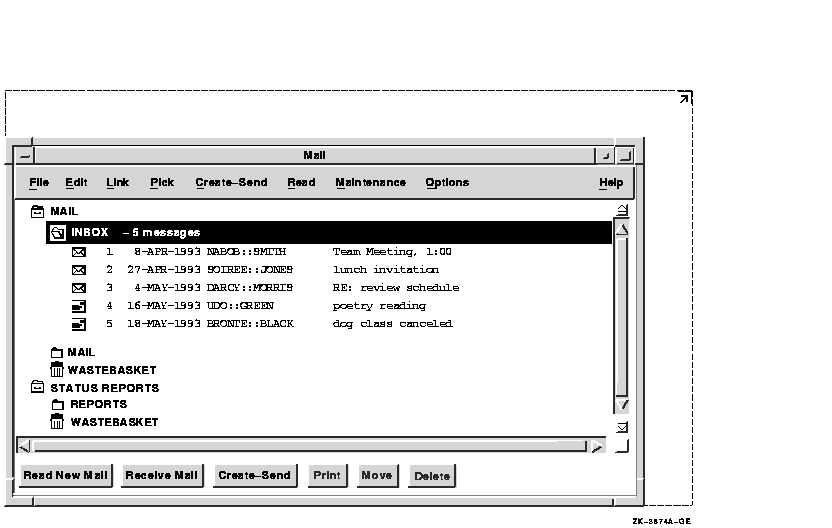
Task: Open the Create-Send menu in menu bar
Action: (x=231, y=183)
